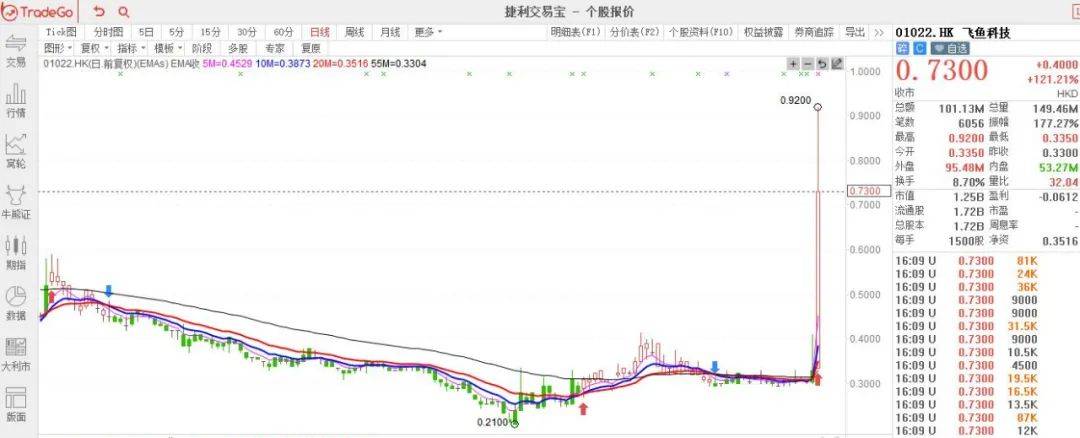Click the 20M=0.3516 EMA legend
This screenshot has height=438, width=1080.
click(x=340, y=63)
